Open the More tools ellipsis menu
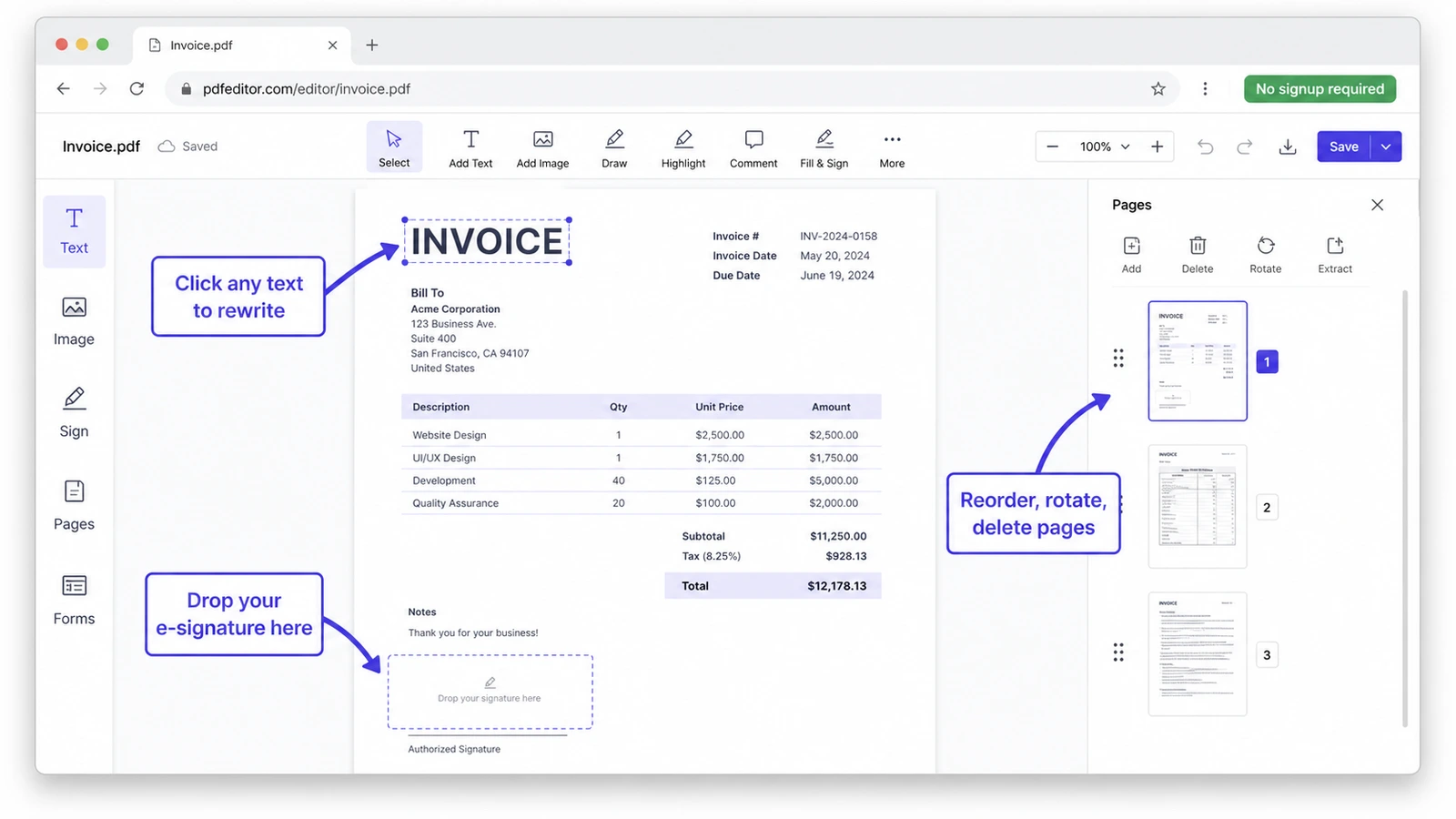 click(x=892, y=148)
